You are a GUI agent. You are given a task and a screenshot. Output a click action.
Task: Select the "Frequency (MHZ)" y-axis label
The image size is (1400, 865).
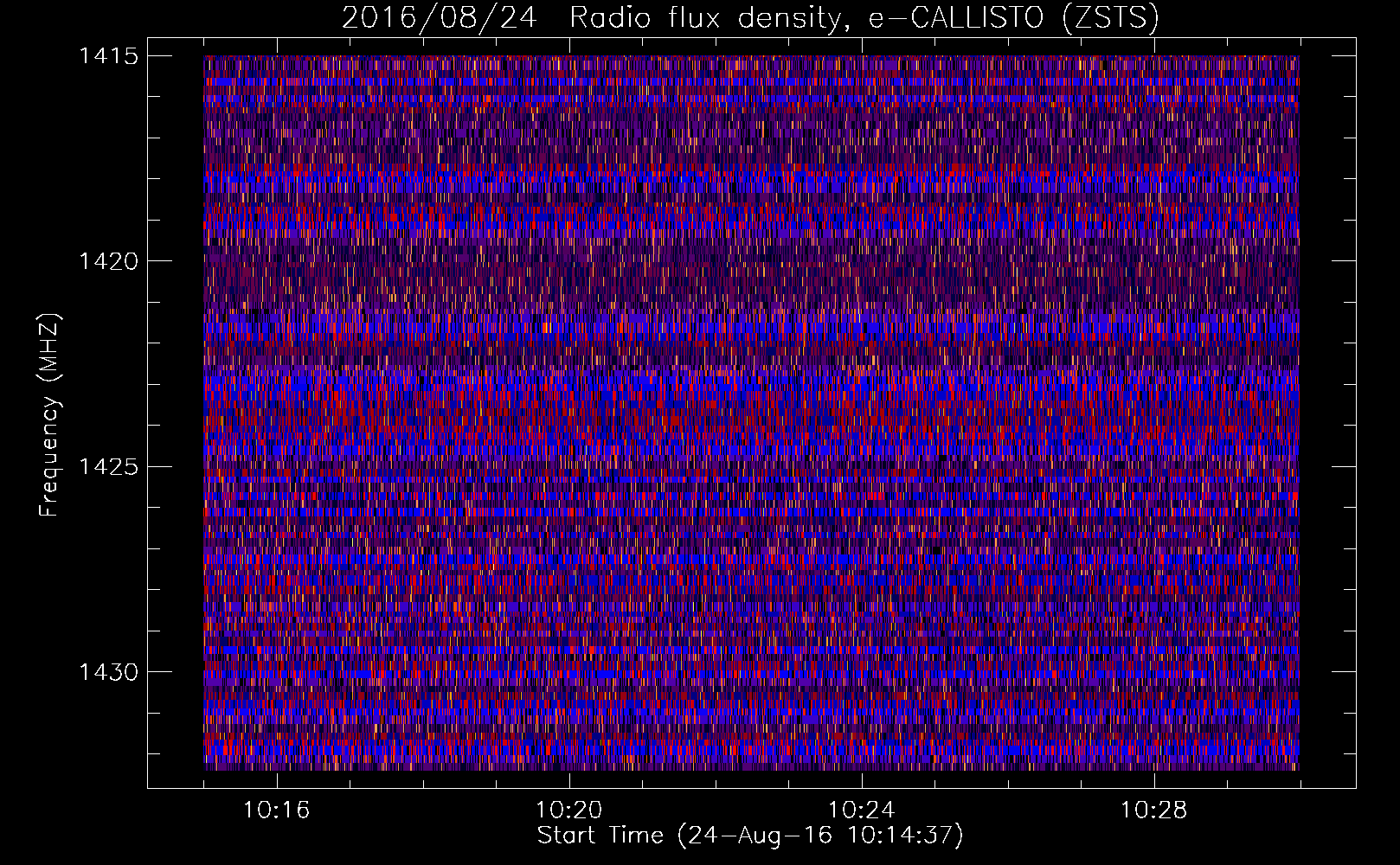[x=50, y=414]
